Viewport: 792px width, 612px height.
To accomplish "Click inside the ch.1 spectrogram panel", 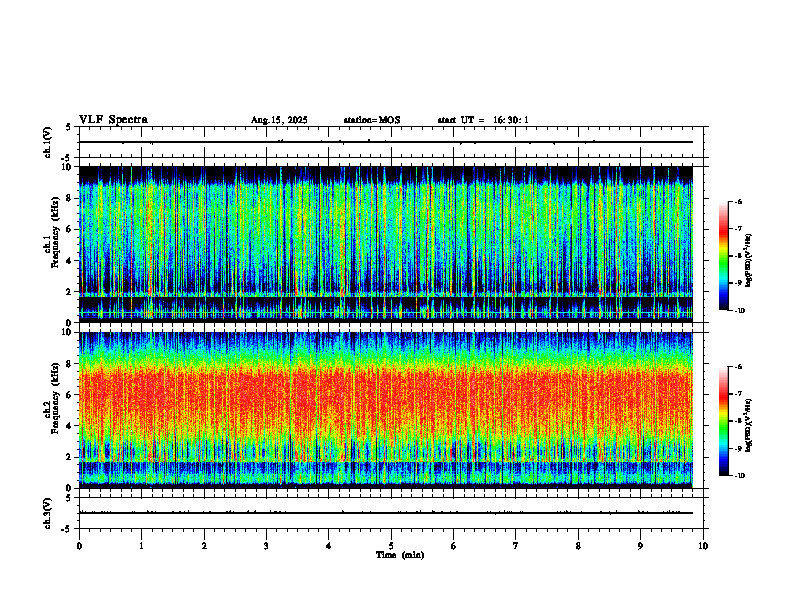I will click(386, 244).
